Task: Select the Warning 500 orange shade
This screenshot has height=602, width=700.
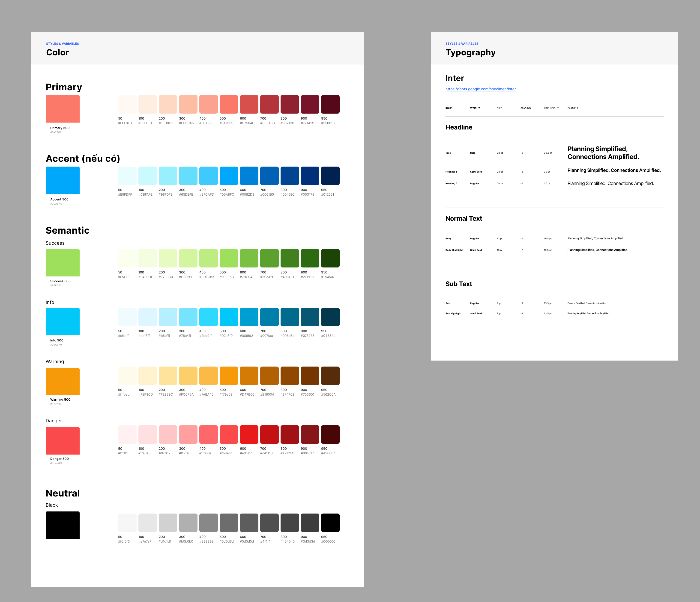Action: click(x=229, y=376)
